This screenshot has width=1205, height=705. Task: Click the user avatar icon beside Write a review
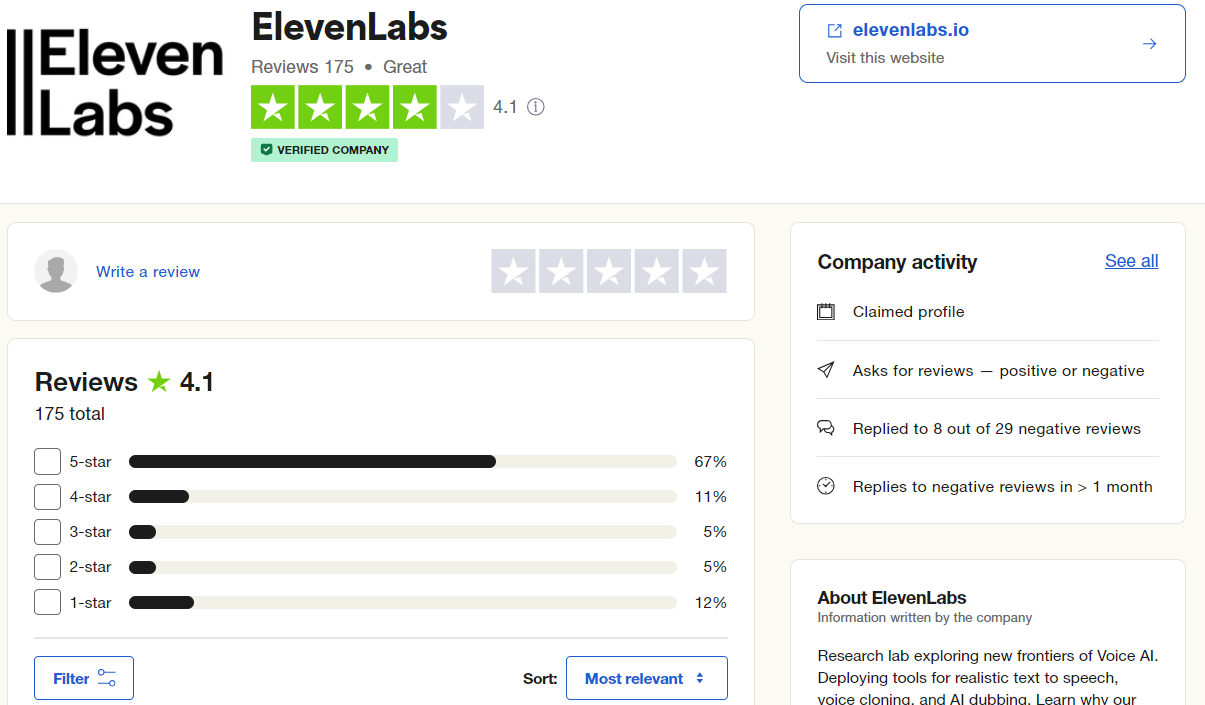click(56, 271)
